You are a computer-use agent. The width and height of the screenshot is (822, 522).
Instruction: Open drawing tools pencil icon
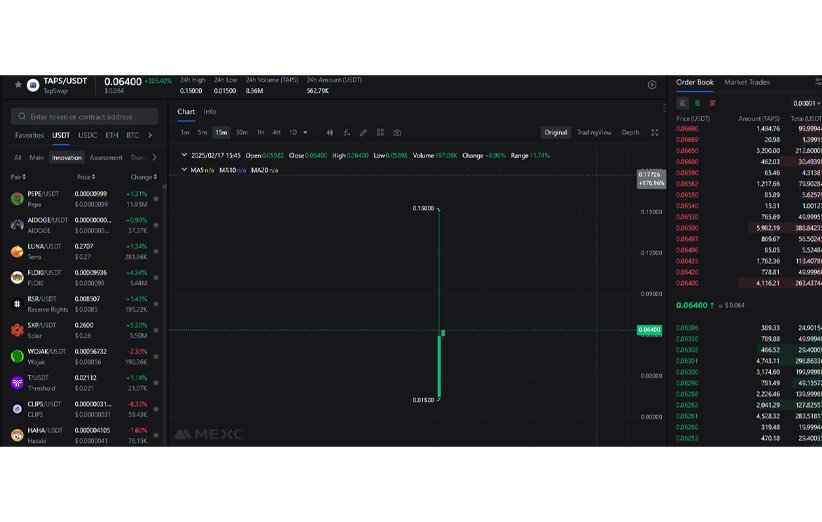[363, 133]
